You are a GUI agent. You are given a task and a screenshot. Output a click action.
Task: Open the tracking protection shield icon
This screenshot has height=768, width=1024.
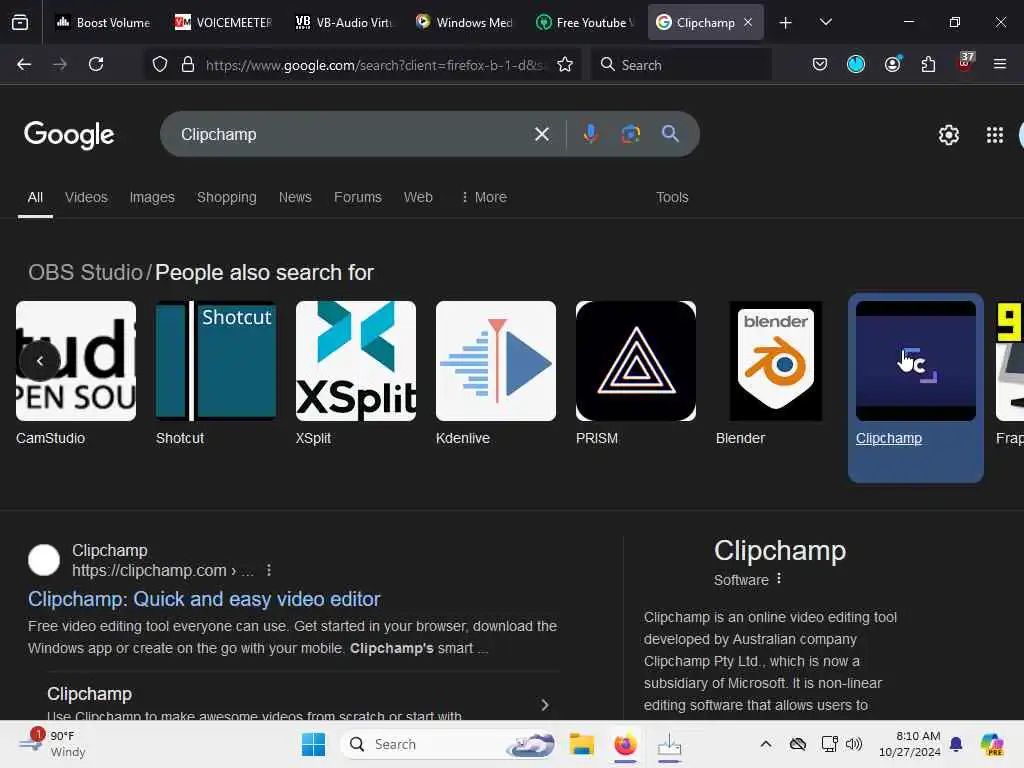coord(160,64)
